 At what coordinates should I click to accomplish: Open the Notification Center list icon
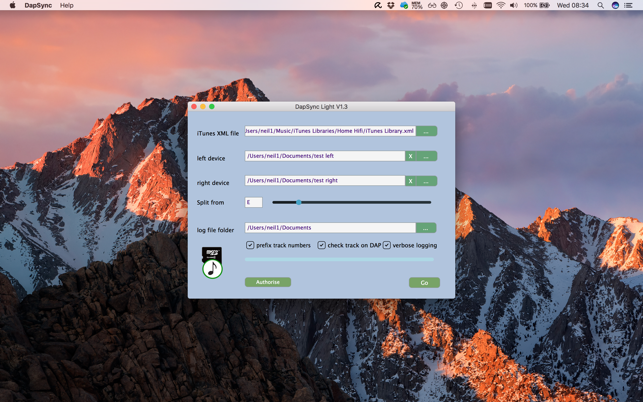tap(628, 5)
